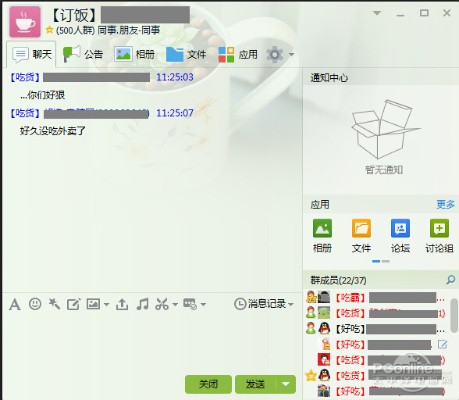
Task: Open the 聊天 chat tab
Action: click(x=32, y=54)
